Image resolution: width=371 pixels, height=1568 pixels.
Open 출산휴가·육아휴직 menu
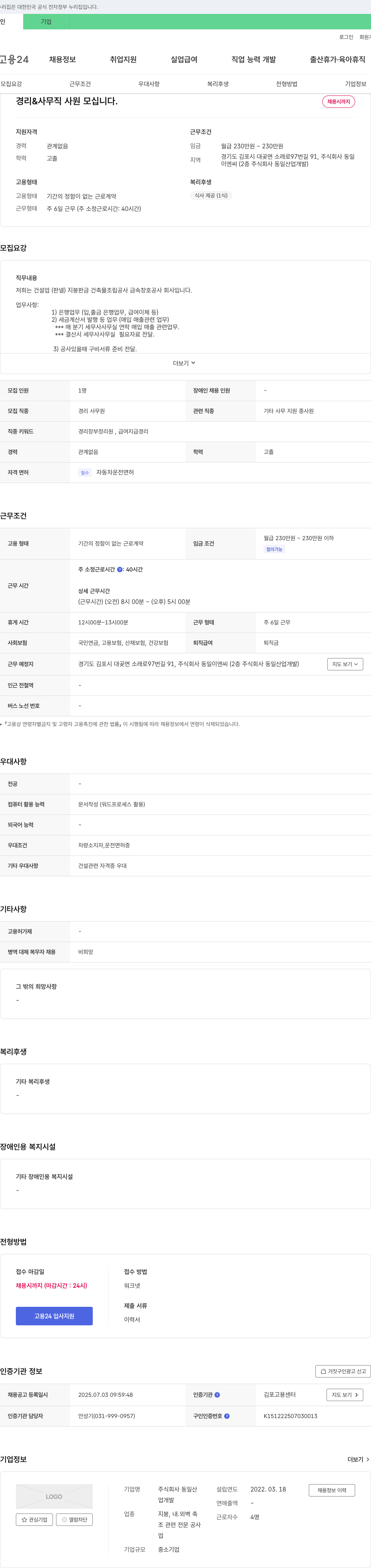337,59
